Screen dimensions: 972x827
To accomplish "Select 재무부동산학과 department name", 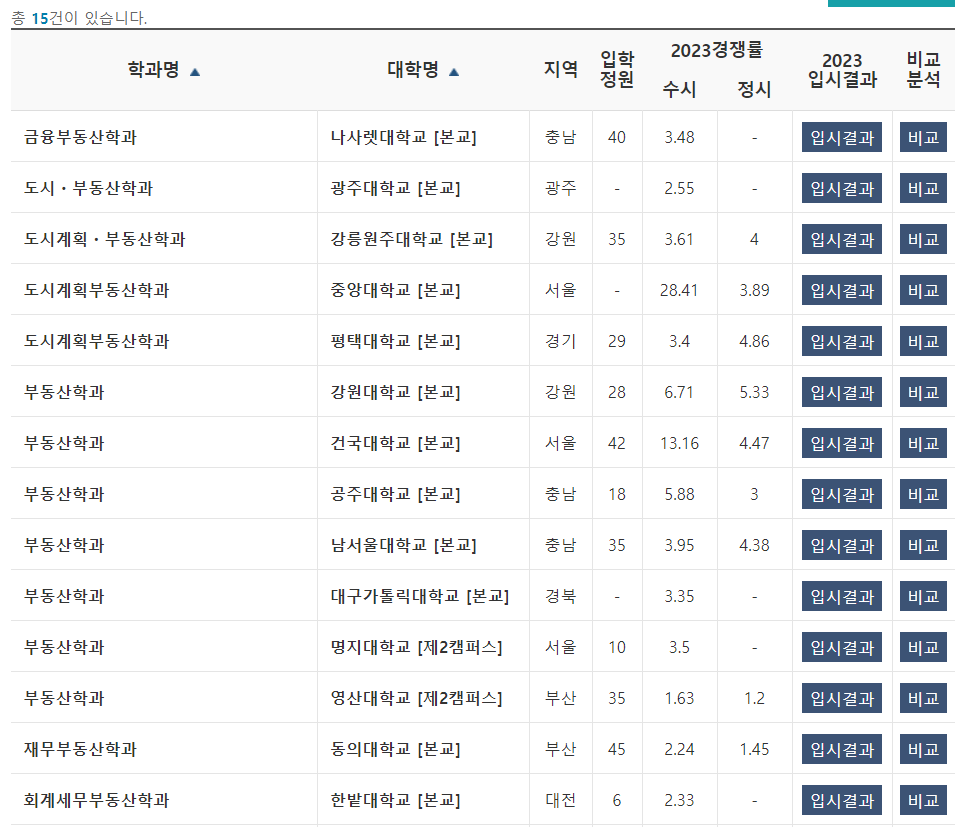I will pos(80,749).
